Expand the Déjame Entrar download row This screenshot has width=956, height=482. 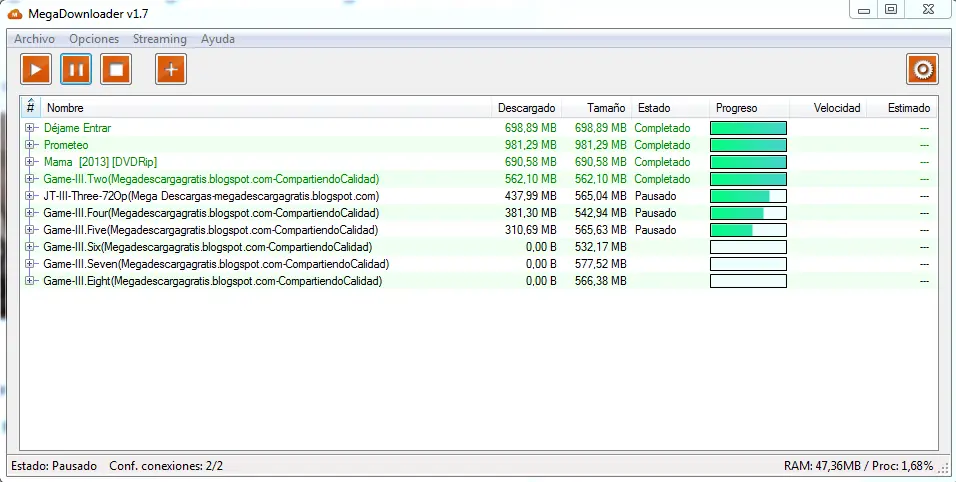(x=29, y=128)
